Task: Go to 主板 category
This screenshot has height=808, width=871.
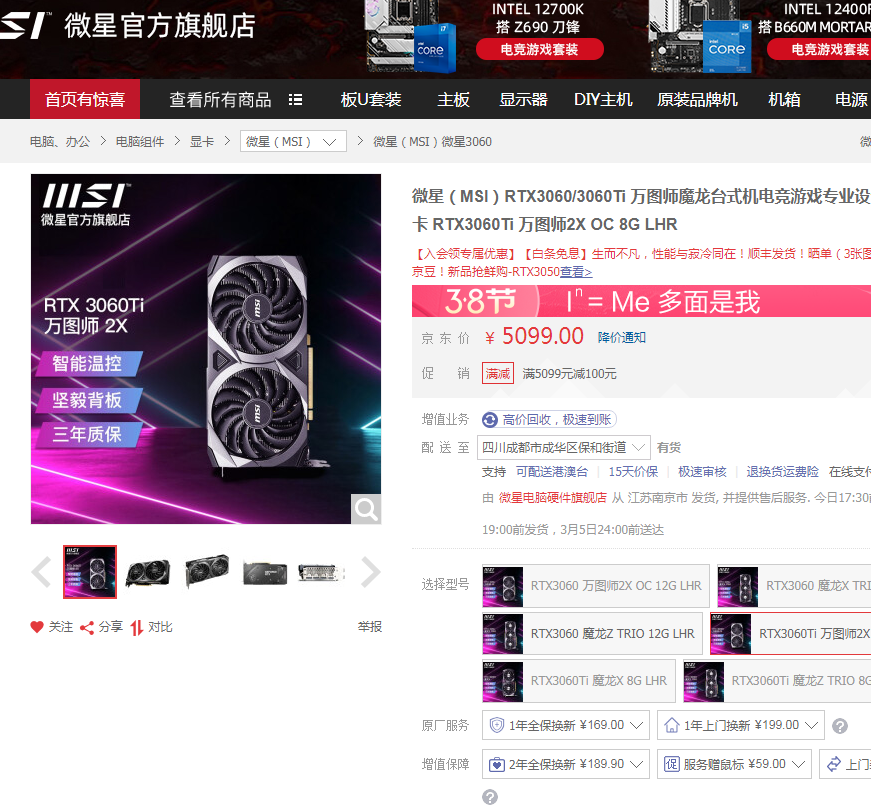Action: 453,99
